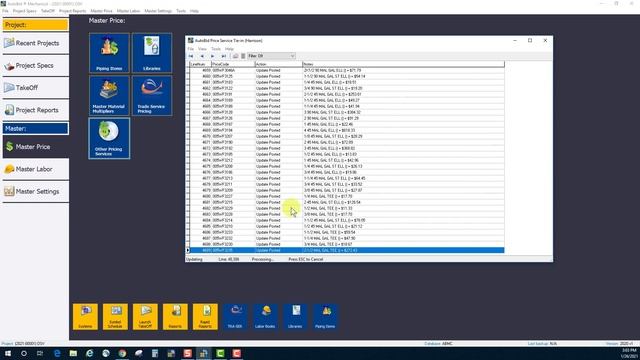Click the Master section header in the sidebar
This screenshot has height=360, width=640.
point(36,129)
